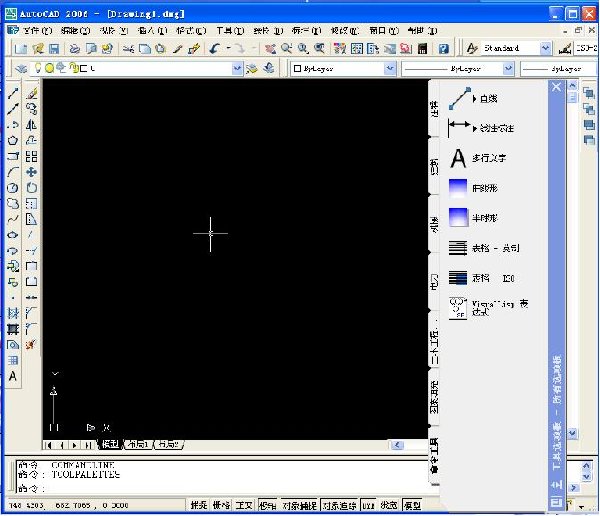
Task: Expand the Undo history dropdown arrow
Action: 228,48
